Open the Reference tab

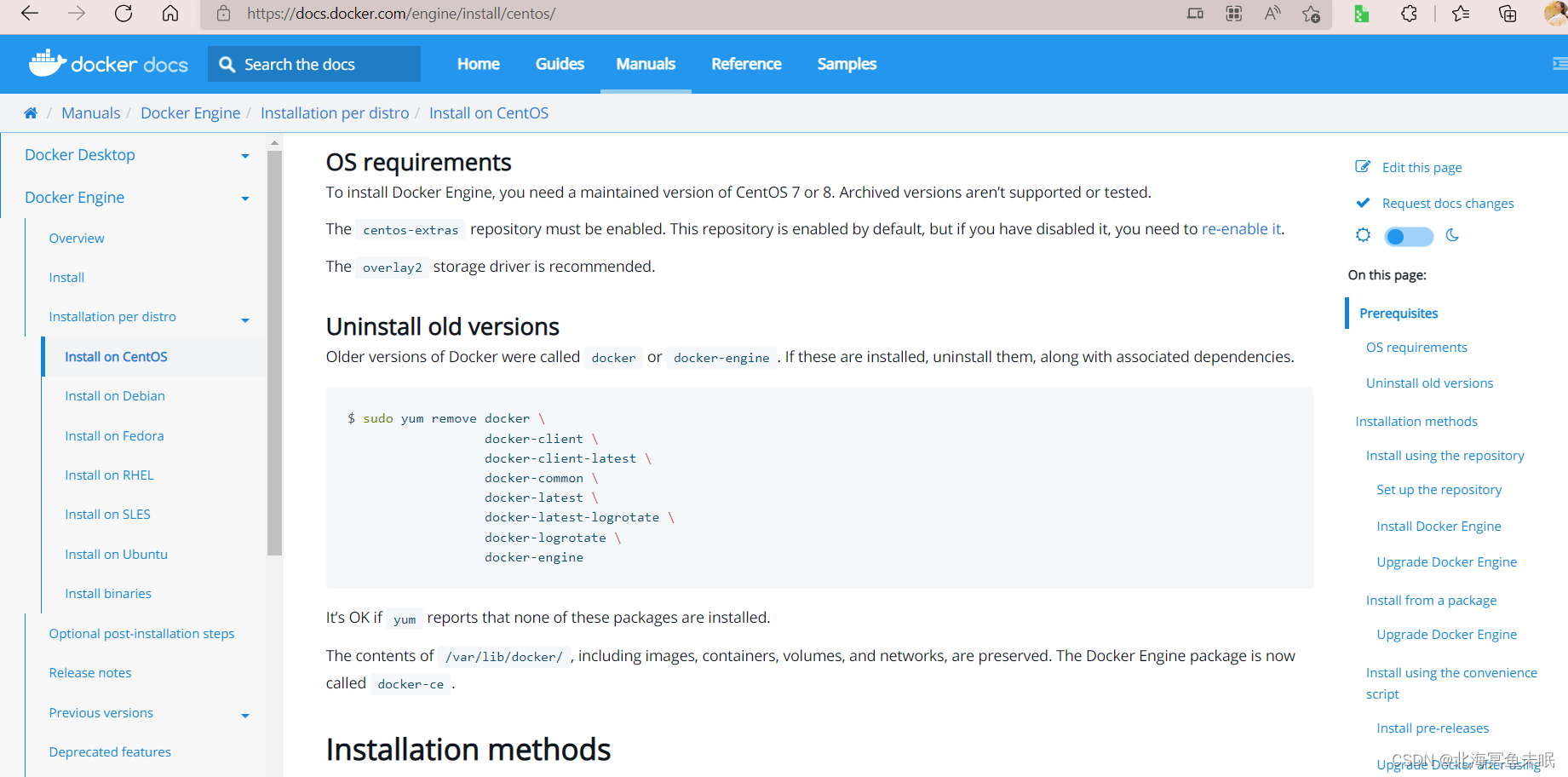(x=746, y=64)
